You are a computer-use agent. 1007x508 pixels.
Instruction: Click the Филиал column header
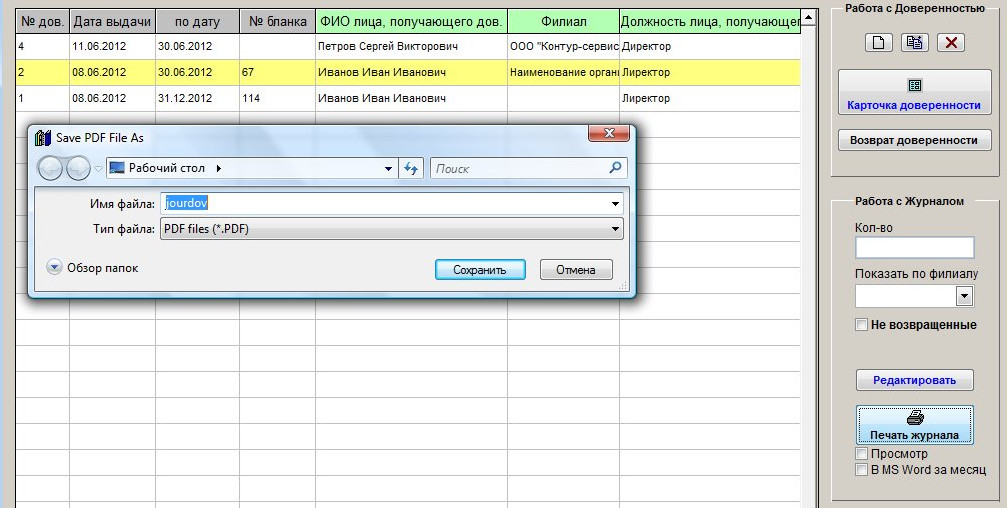point(563,21)
